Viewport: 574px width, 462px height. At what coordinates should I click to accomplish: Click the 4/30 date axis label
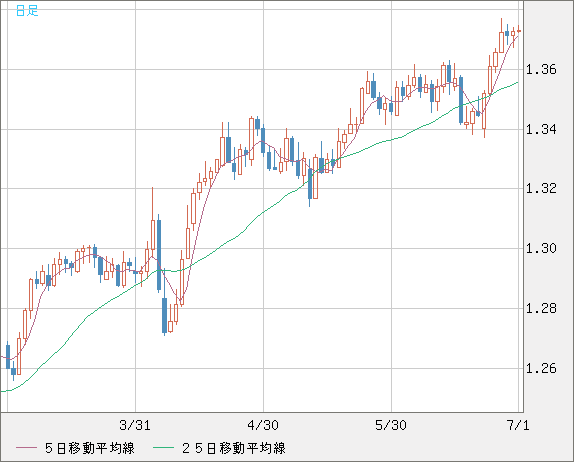[x=263, y=425]
